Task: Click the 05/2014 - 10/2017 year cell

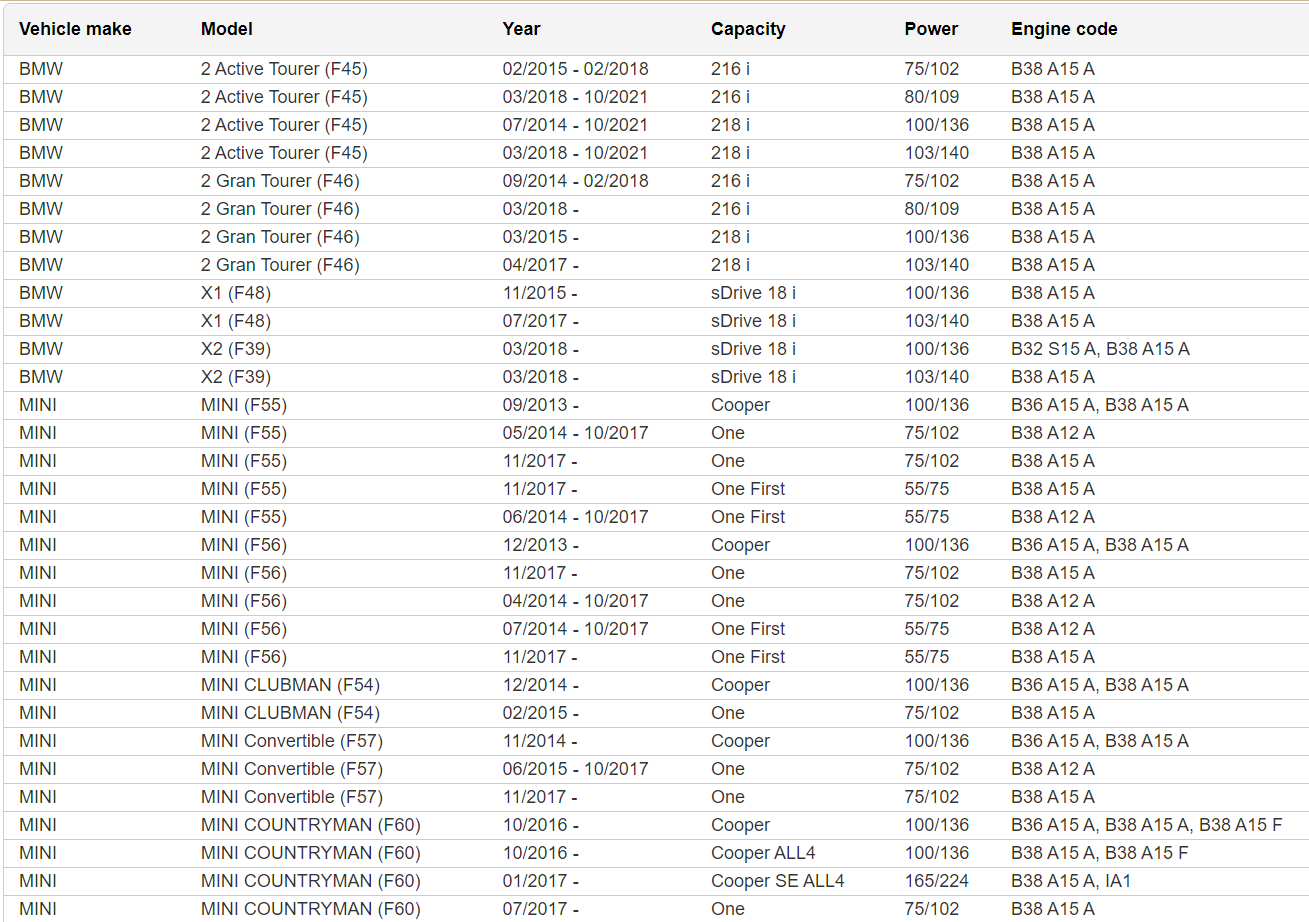Action: coord(575,433)
